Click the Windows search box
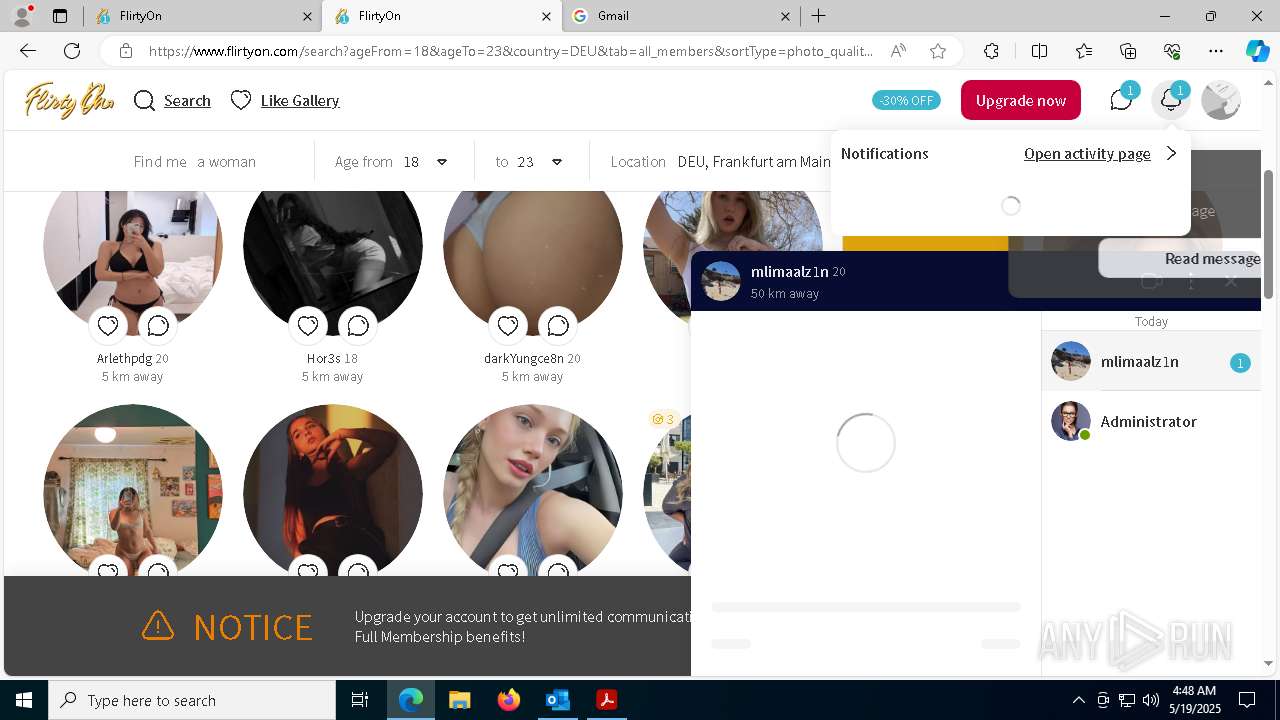Screen dimensions: 1280x720 point(192,700)
